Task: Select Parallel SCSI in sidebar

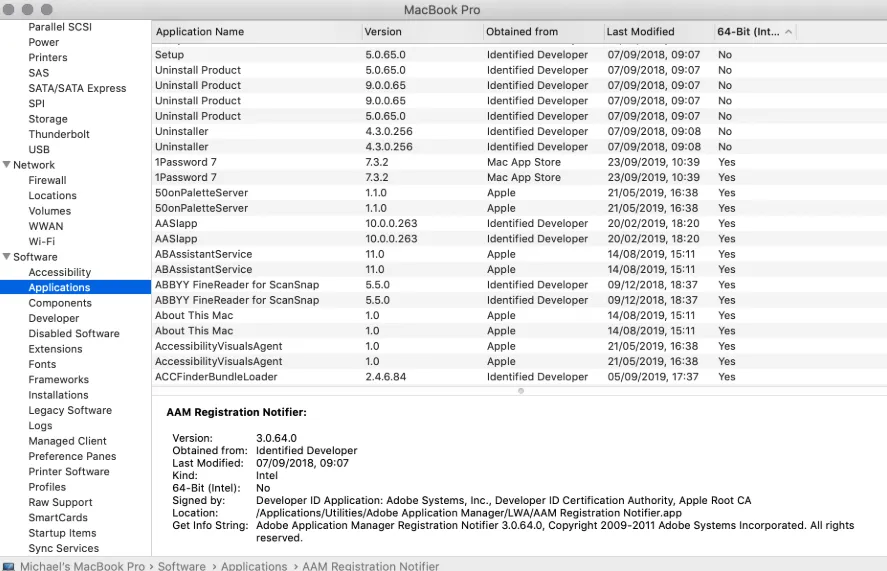Action: (60, 27)
